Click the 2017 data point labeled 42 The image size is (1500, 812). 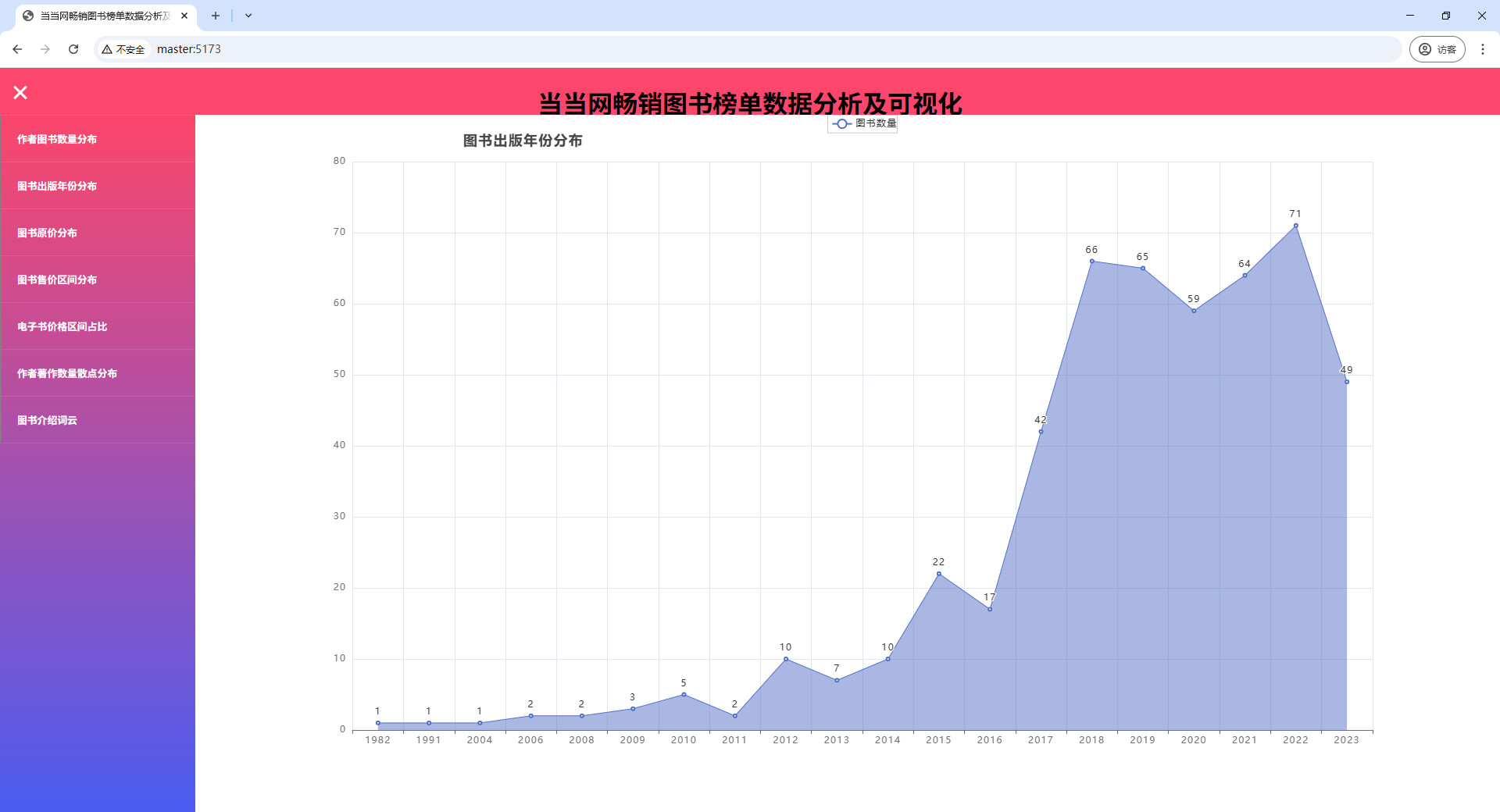[x=1041, y=432]
